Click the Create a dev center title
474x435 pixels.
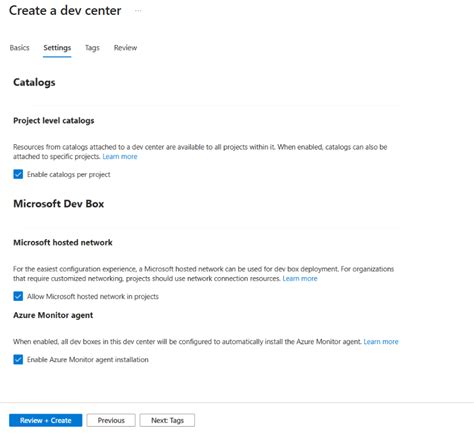pos(65,11)
